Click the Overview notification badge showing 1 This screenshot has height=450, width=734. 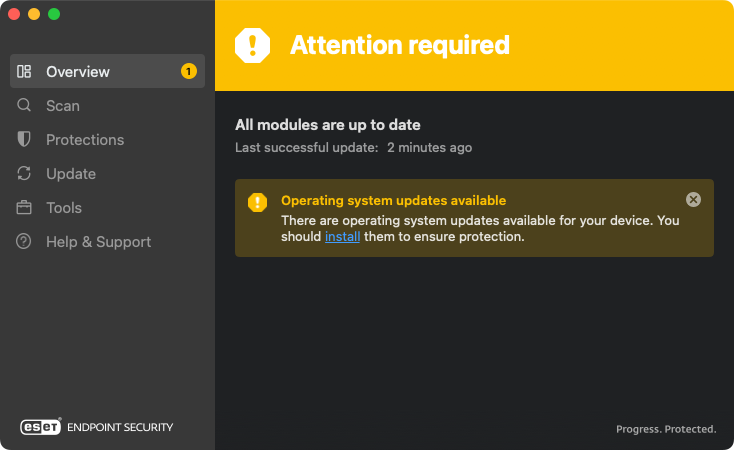(x=188, y=72)
